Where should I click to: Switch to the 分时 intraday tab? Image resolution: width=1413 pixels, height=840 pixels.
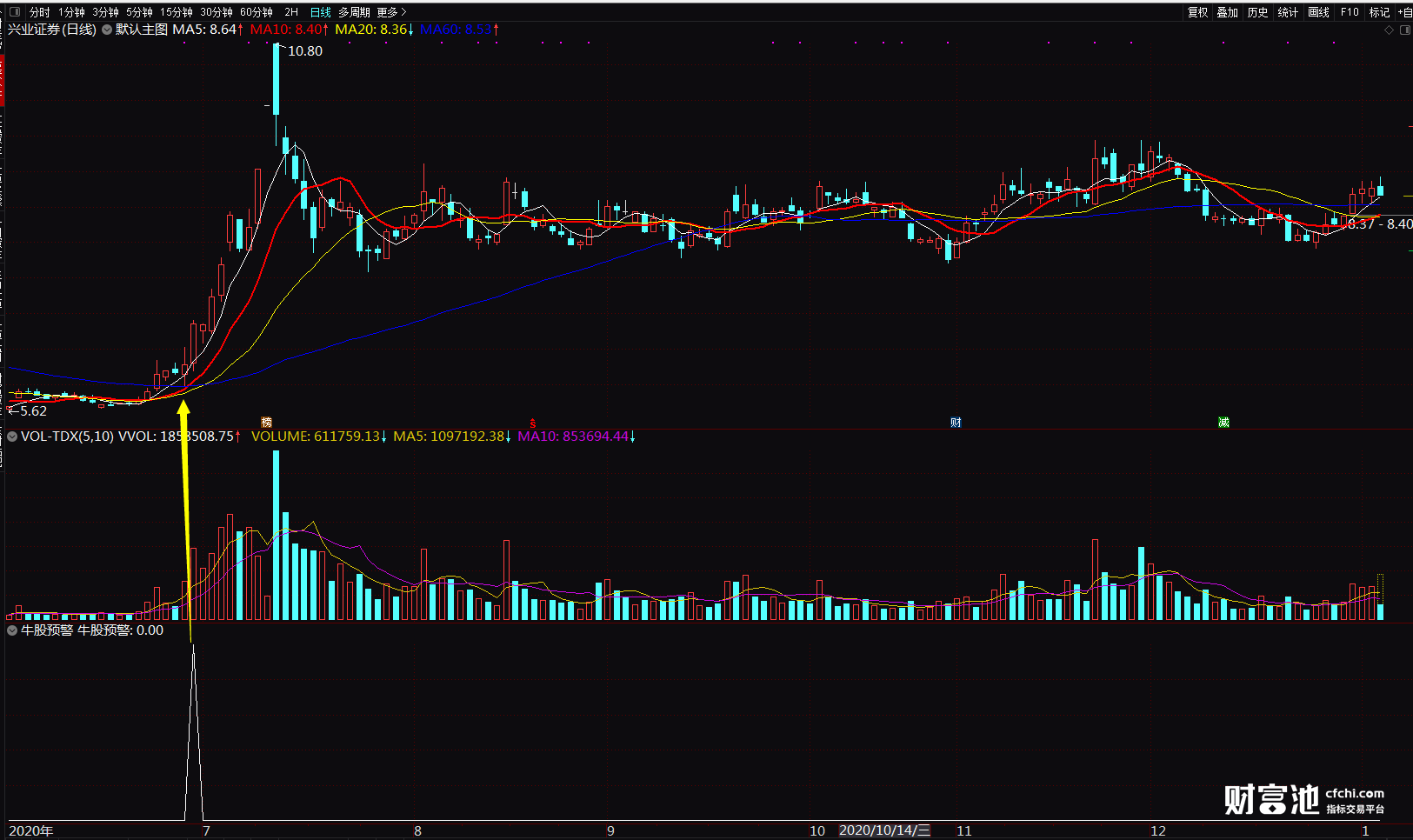pos(40,12)
